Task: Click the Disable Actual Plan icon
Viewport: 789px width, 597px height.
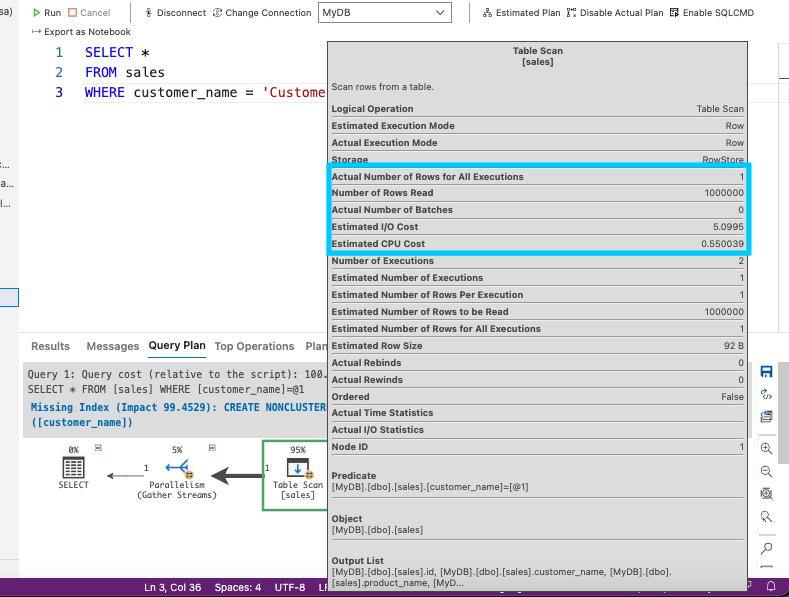Action: point(571,13)
